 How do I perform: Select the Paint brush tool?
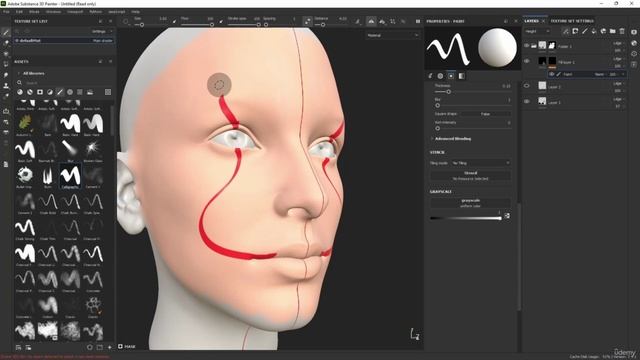click(x=6, y=32)
